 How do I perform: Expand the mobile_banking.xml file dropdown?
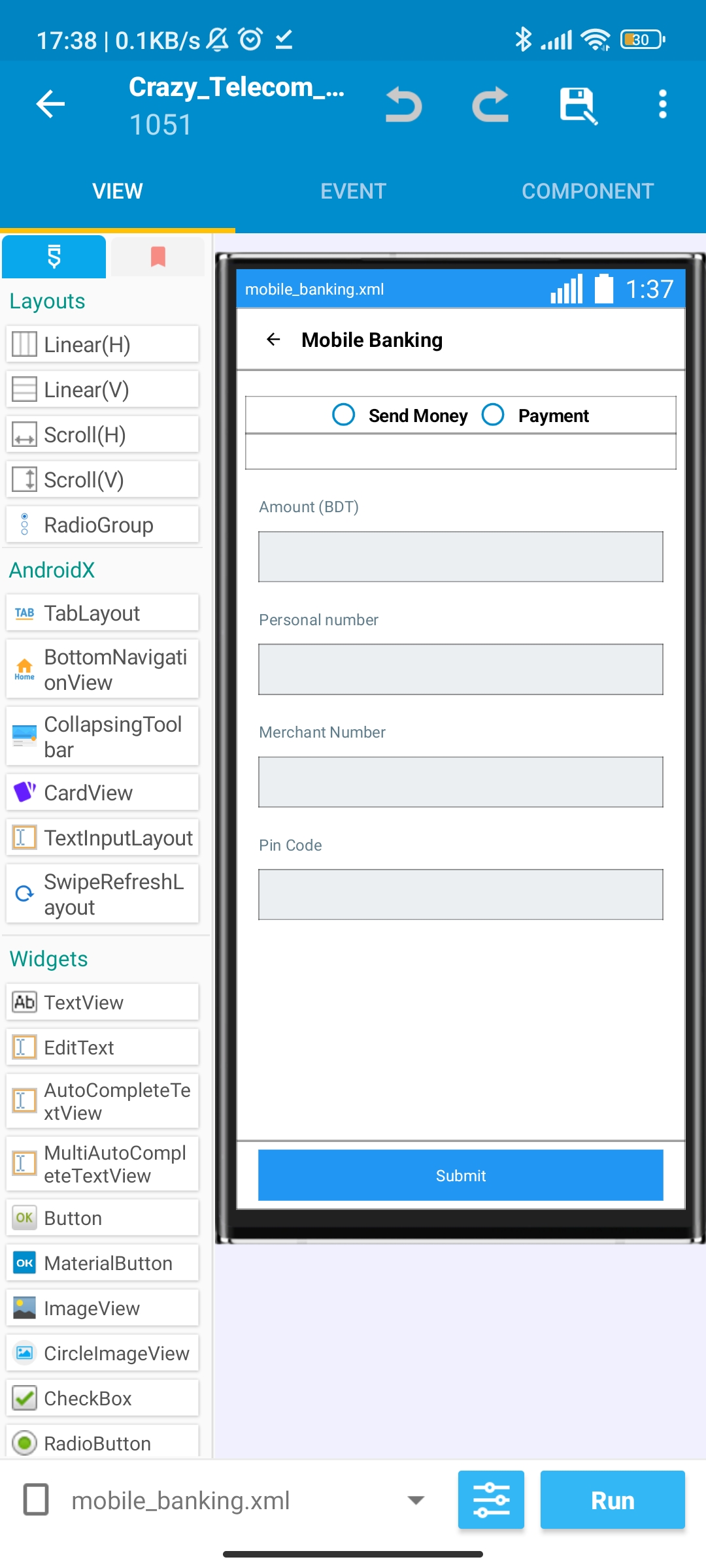tap(416, 1500)
